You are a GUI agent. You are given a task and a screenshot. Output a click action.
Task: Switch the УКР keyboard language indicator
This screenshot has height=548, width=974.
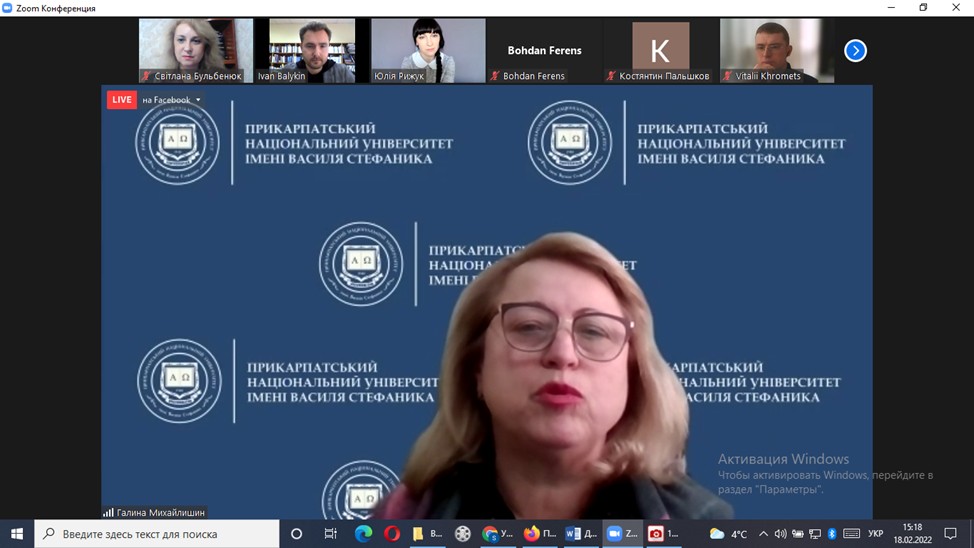(875, 534)
